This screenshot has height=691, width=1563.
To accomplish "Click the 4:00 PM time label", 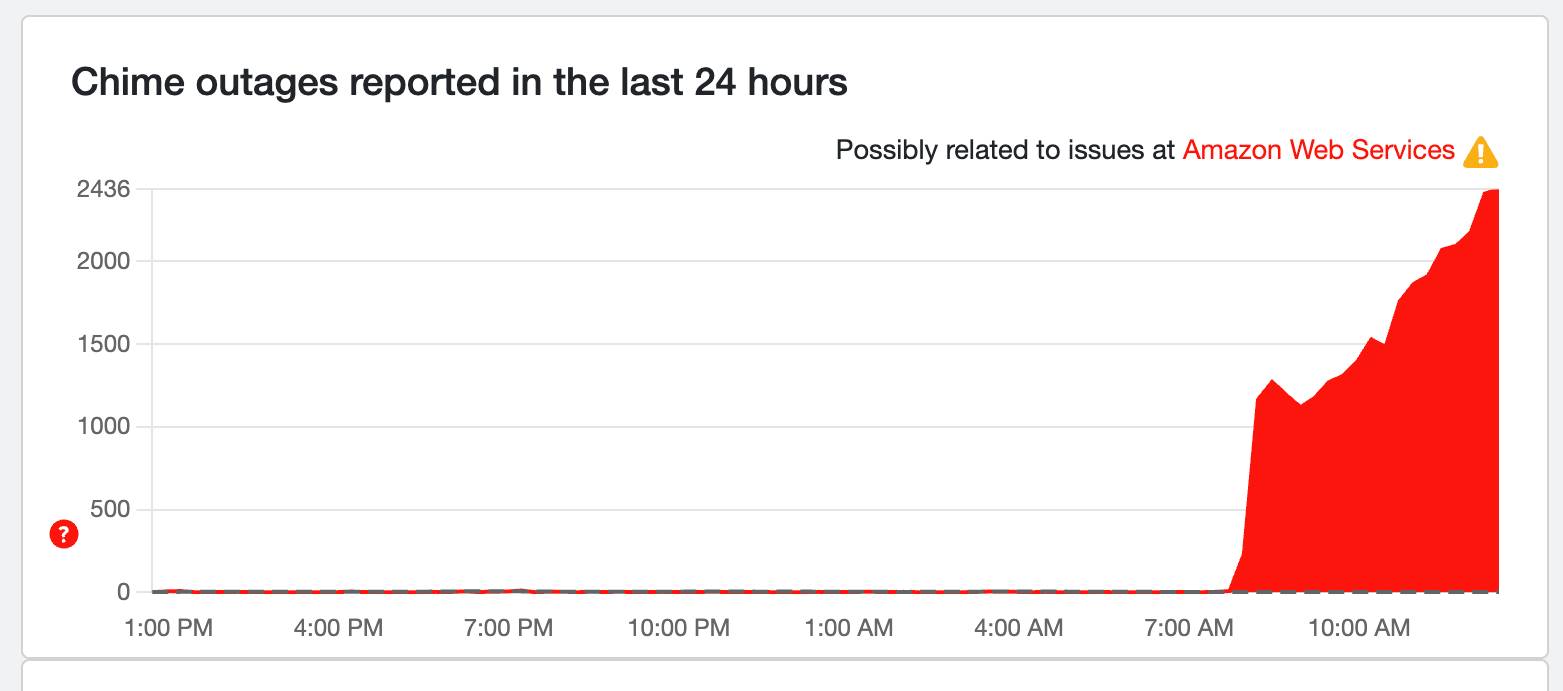I will 338,628.
